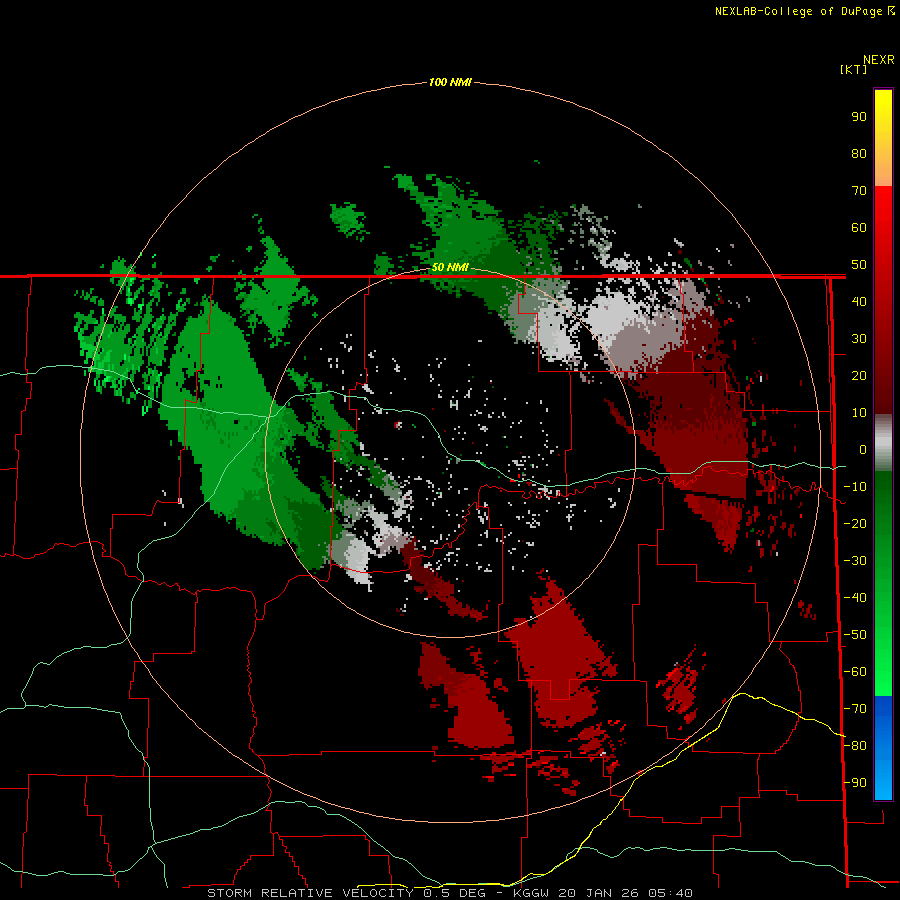Click STORM RELATIVE VELOCITY in the bottom caption
Image resolution: width=900 pixels, height=900 pixels.
click(311, 893)
